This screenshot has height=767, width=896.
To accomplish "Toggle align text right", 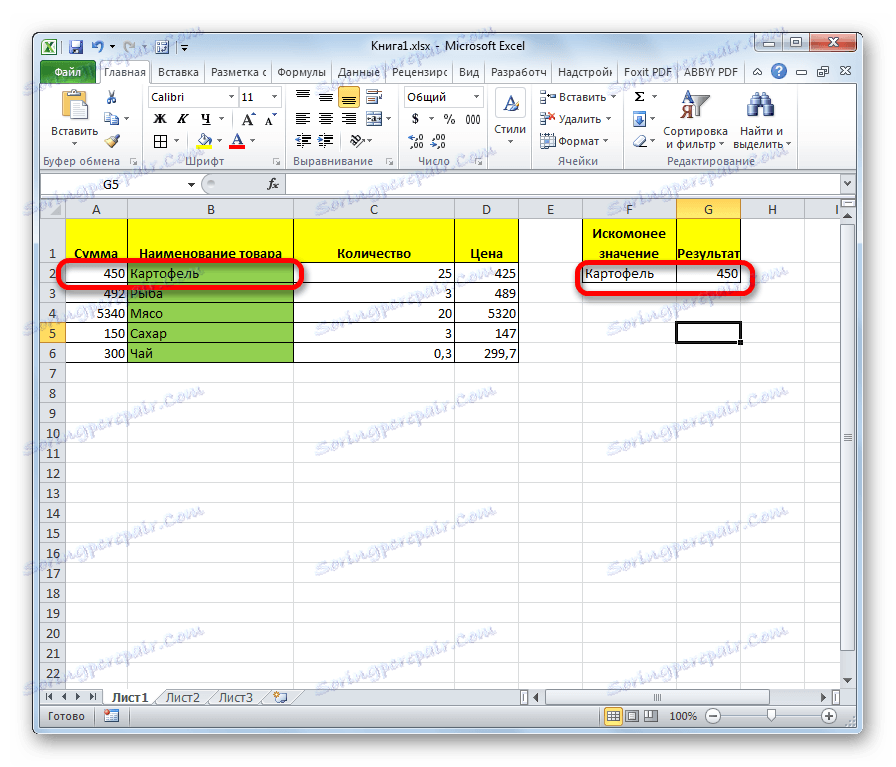I will pyautogui.click(x=349, y=119).
